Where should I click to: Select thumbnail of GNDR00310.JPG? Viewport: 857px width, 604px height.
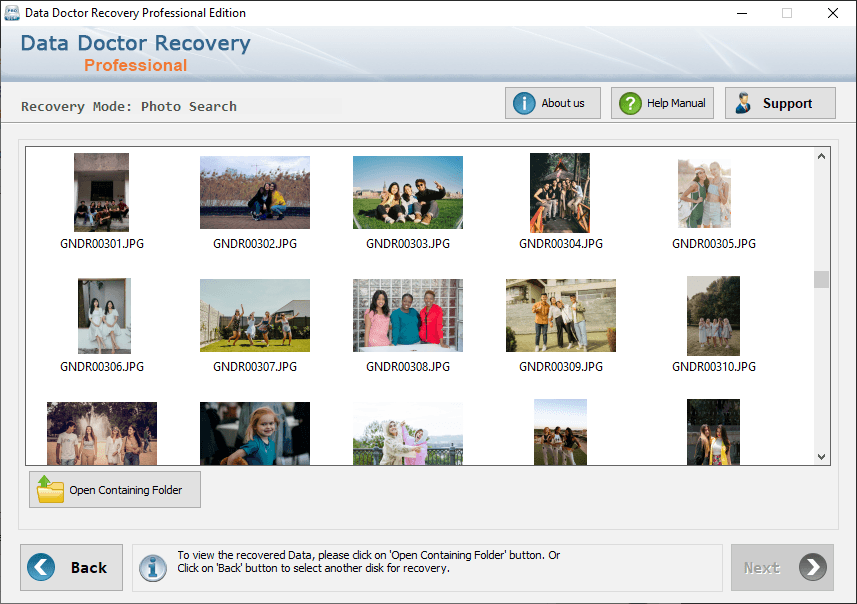point(713,316)
